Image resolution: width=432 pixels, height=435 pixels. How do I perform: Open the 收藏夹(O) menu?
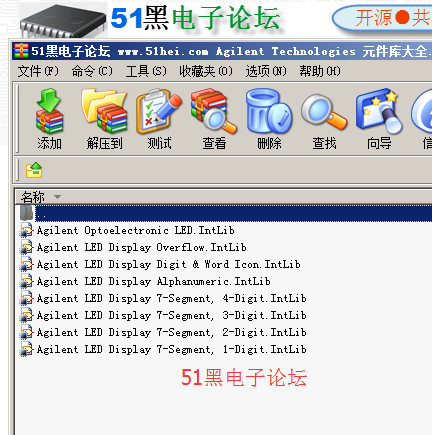(x=206, y=71)
